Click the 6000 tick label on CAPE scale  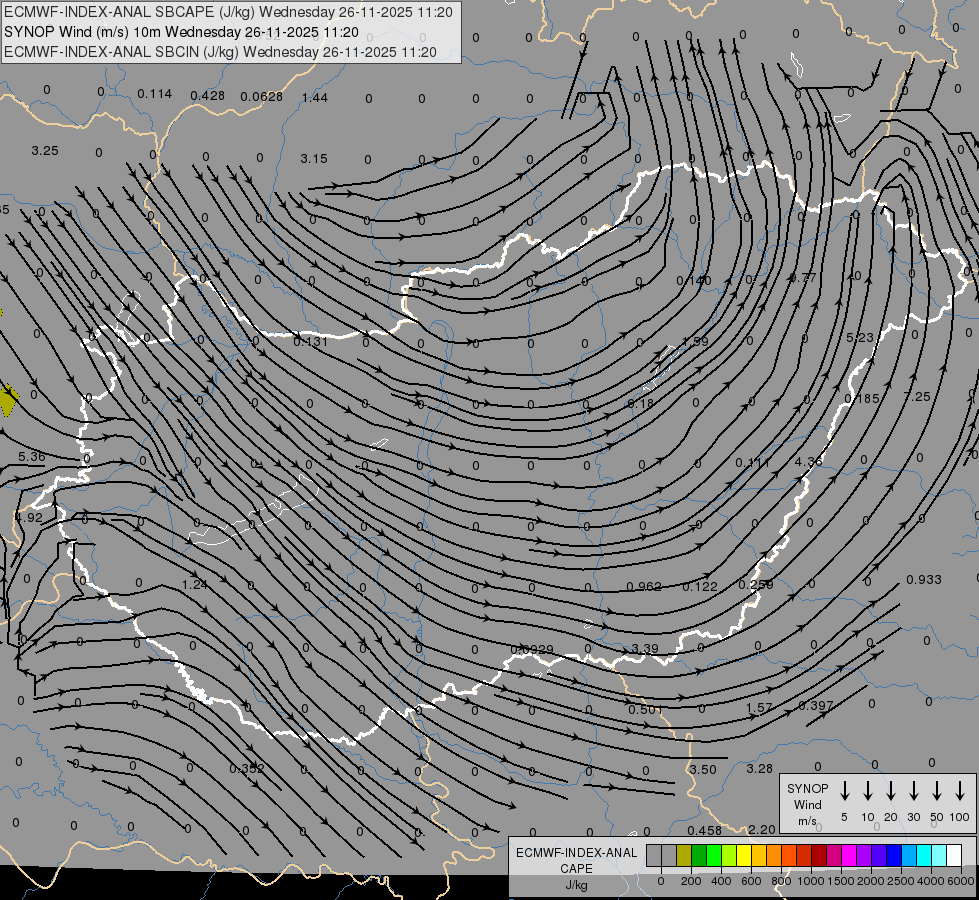(960, 881)
